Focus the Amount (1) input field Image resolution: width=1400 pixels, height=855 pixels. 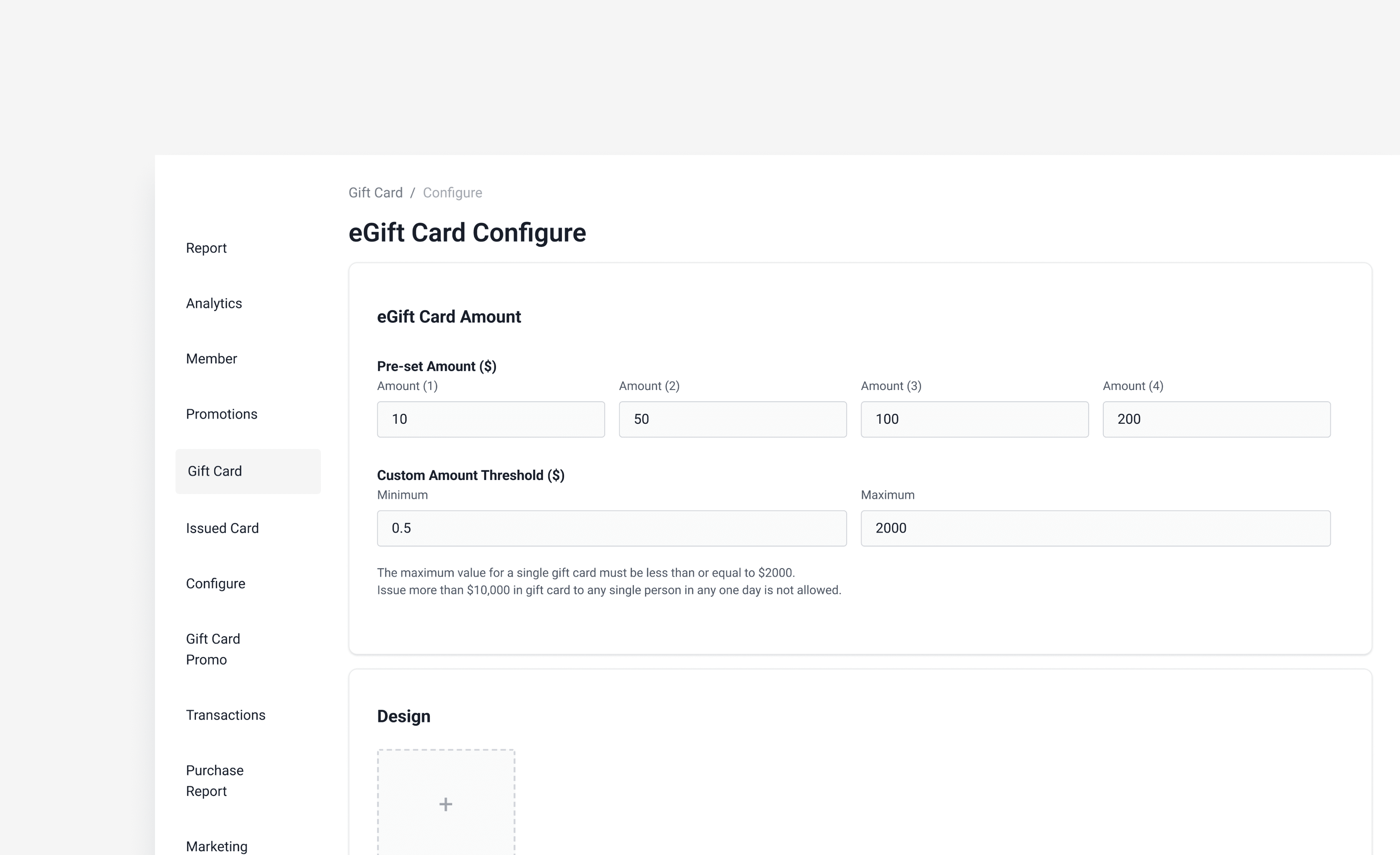pos(491,419)
